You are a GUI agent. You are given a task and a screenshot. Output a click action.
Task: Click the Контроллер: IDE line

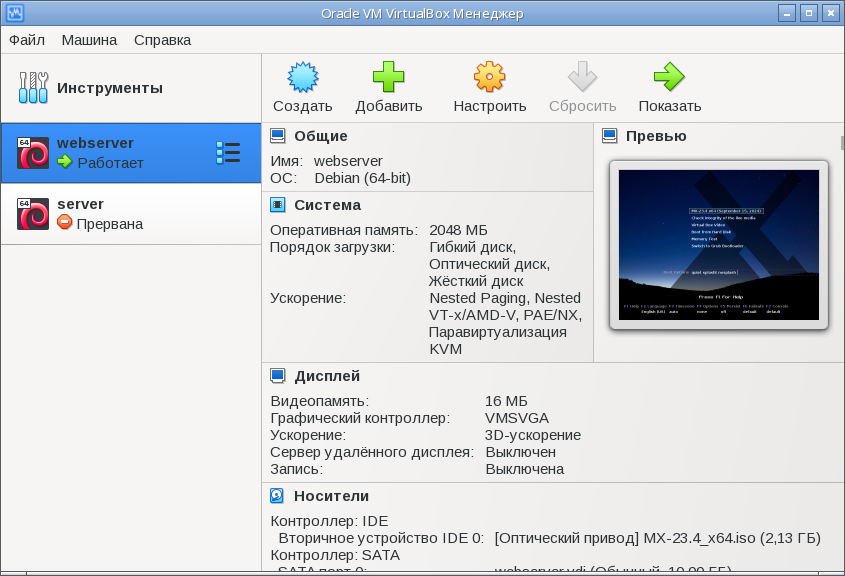click(x=329, y=521)
